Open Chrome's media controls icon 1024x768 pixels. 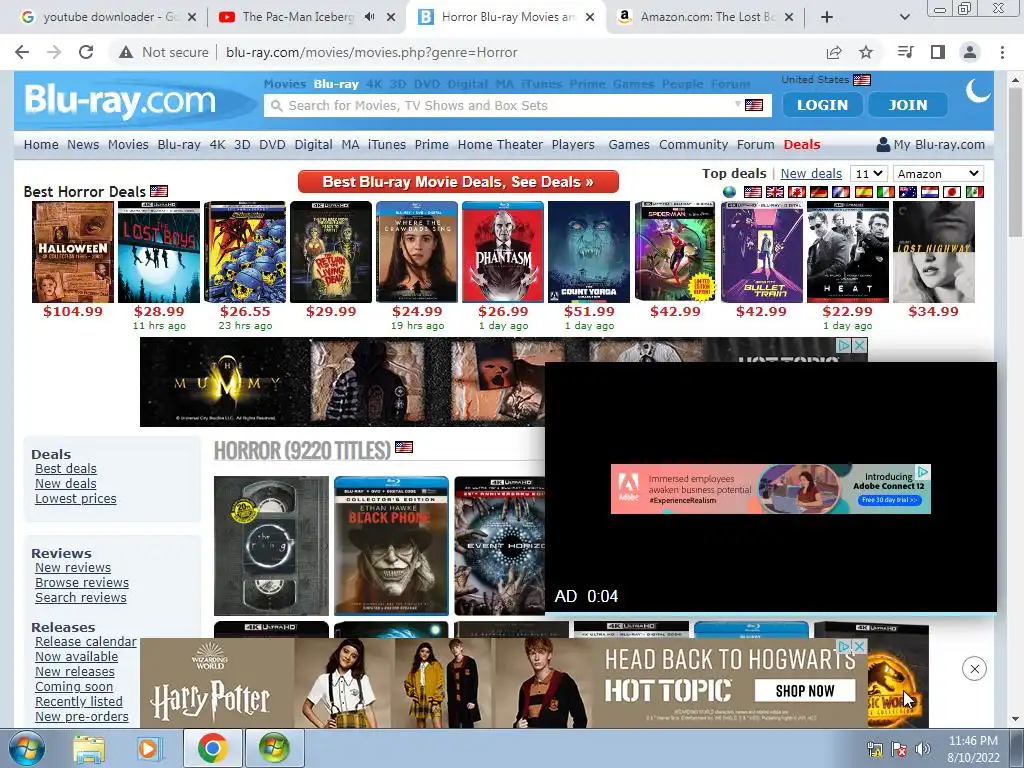tap(906, 52)
